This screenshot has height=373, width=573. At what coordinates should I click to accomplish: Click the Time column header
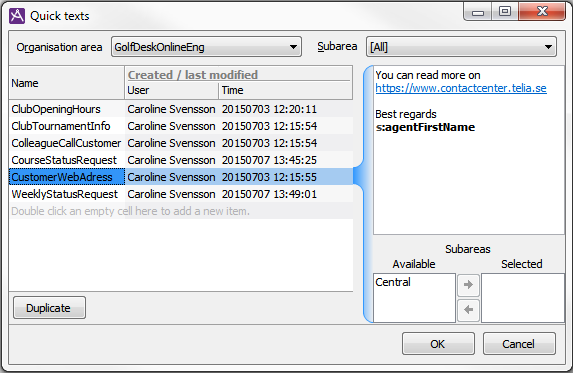[285, 90]
